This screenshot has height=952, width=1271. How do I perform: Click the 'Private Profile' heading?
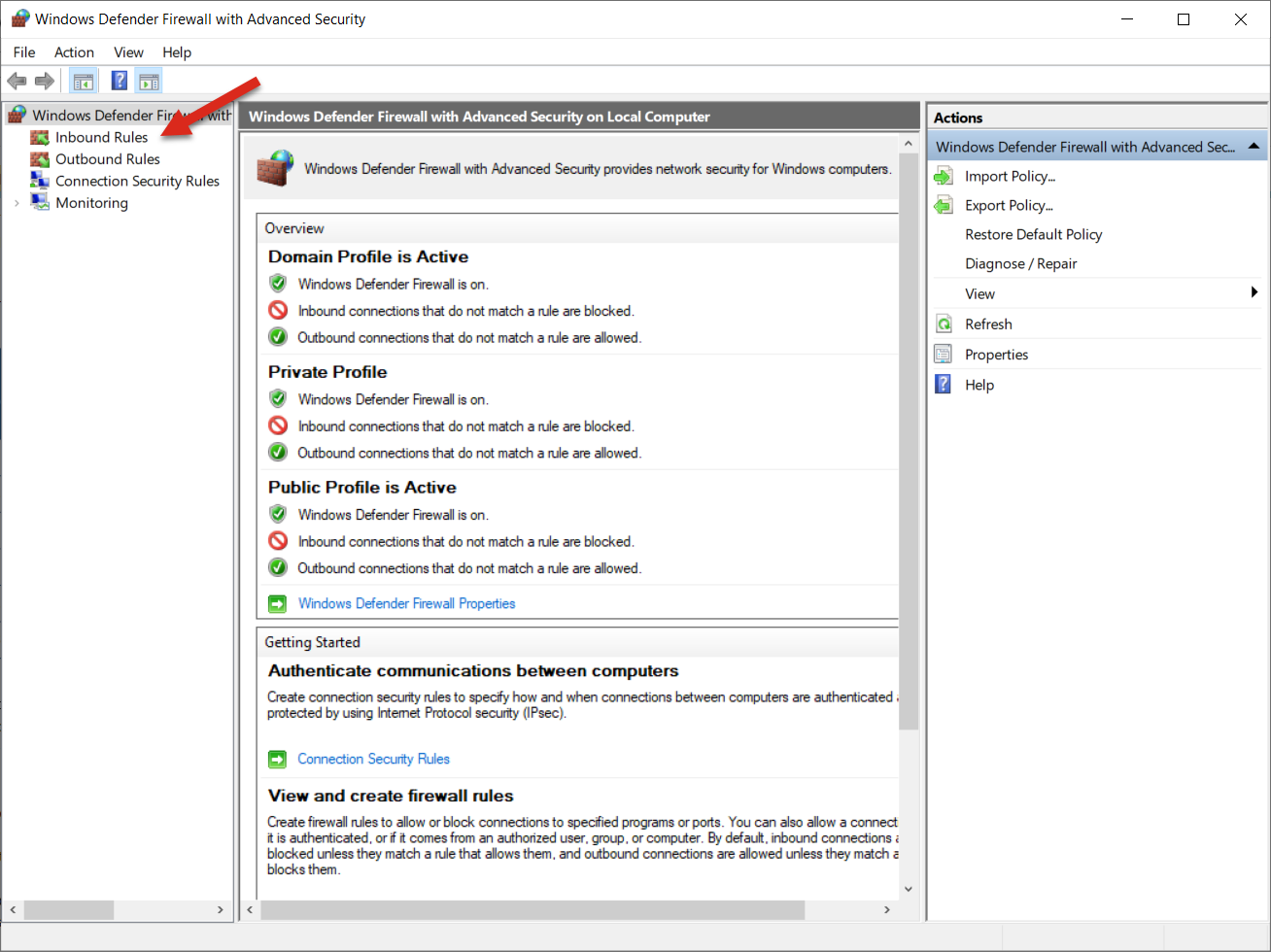[x=327, y=372]
